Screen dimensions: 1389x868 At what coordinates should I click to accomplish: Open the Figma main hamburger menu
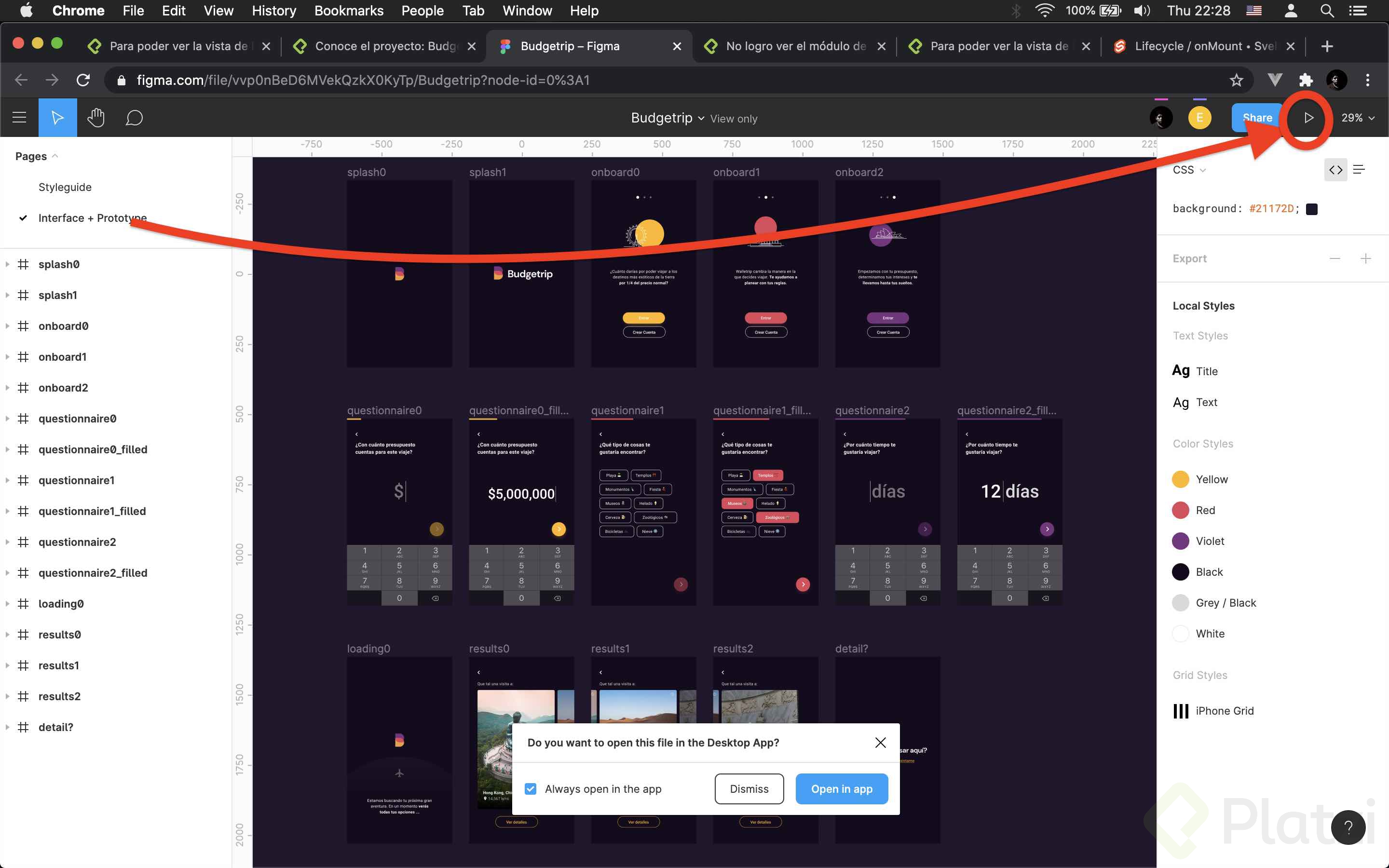(x=19, y=118)
